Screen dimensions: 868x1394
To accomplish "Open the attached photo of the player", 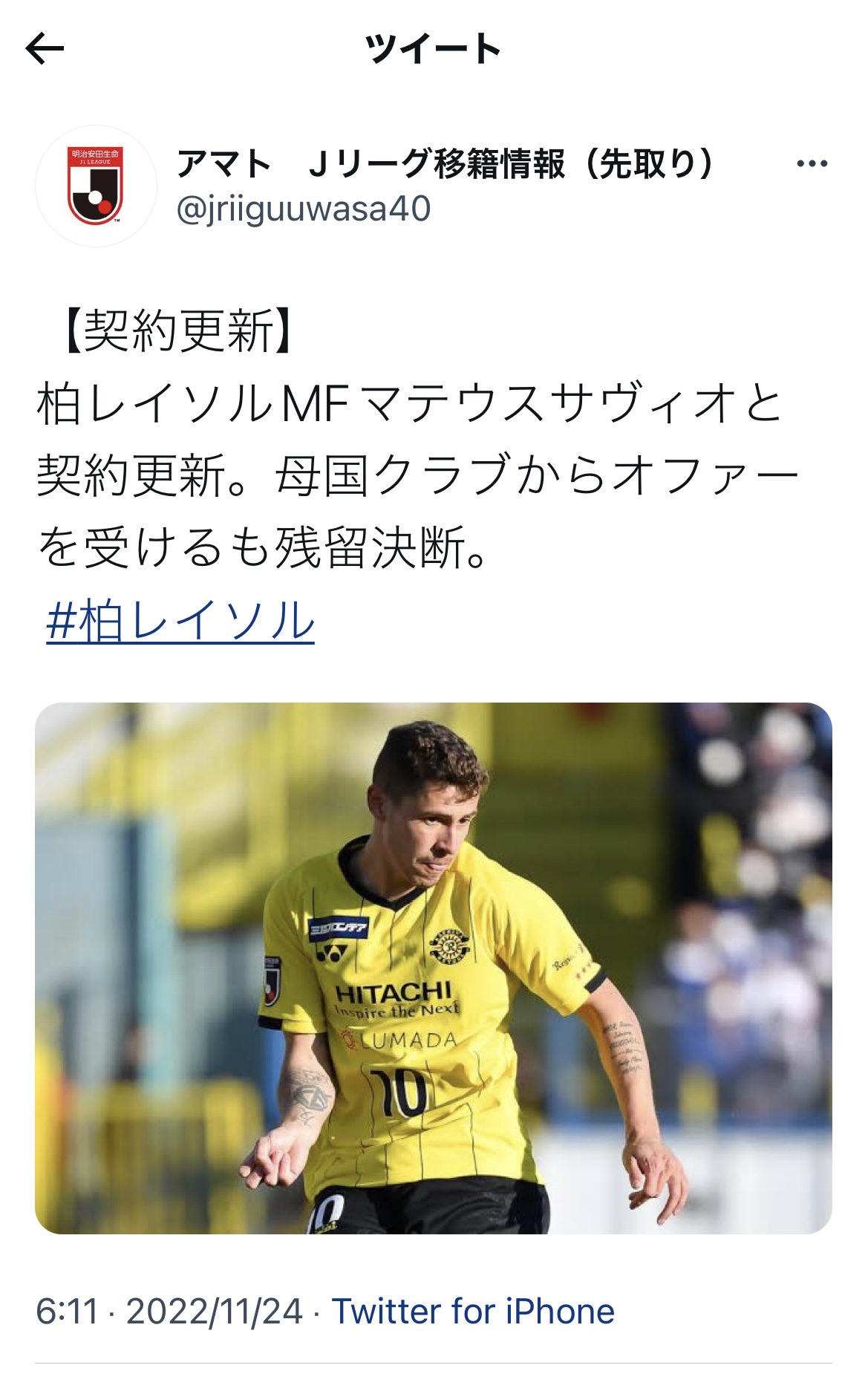I will click(x=434, y=968).
